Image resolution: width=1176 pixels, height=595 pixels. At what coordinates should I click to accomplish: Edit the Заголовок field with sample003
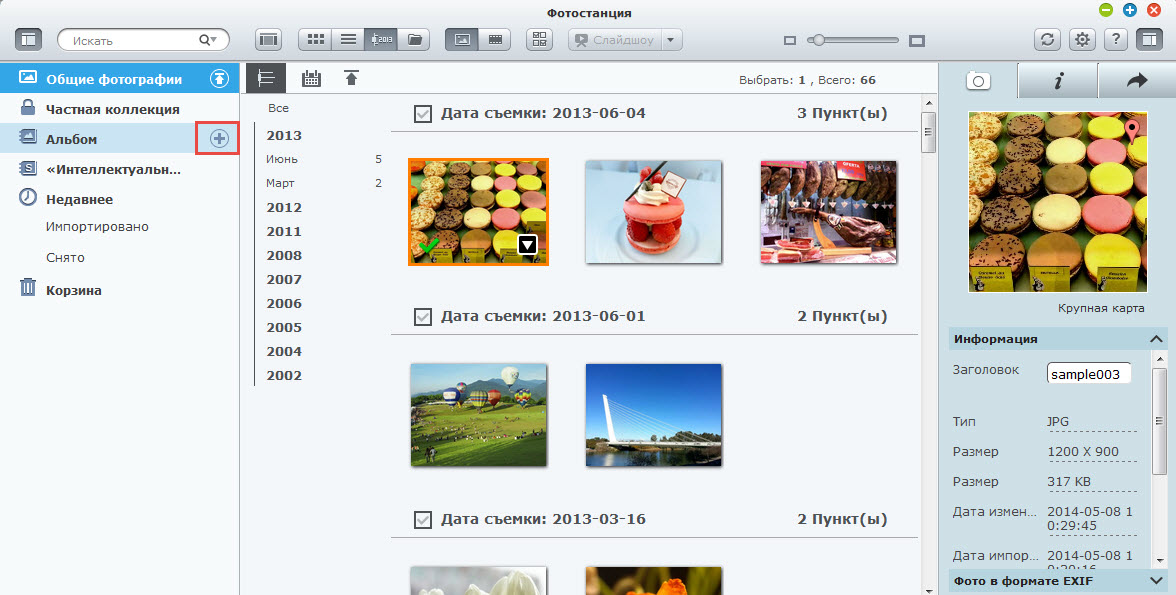tap(1088, 374)
